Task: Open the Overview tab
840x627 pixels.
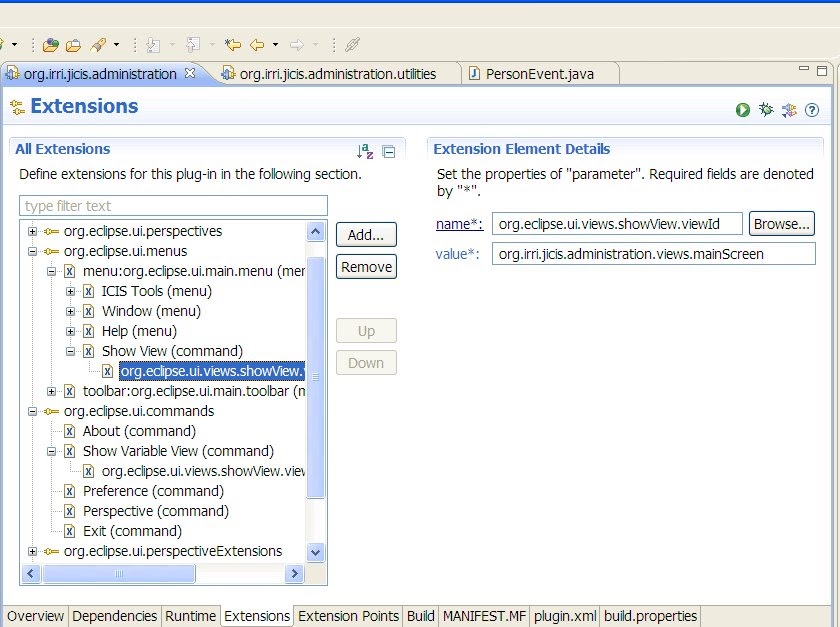Action: click(35, 616)
